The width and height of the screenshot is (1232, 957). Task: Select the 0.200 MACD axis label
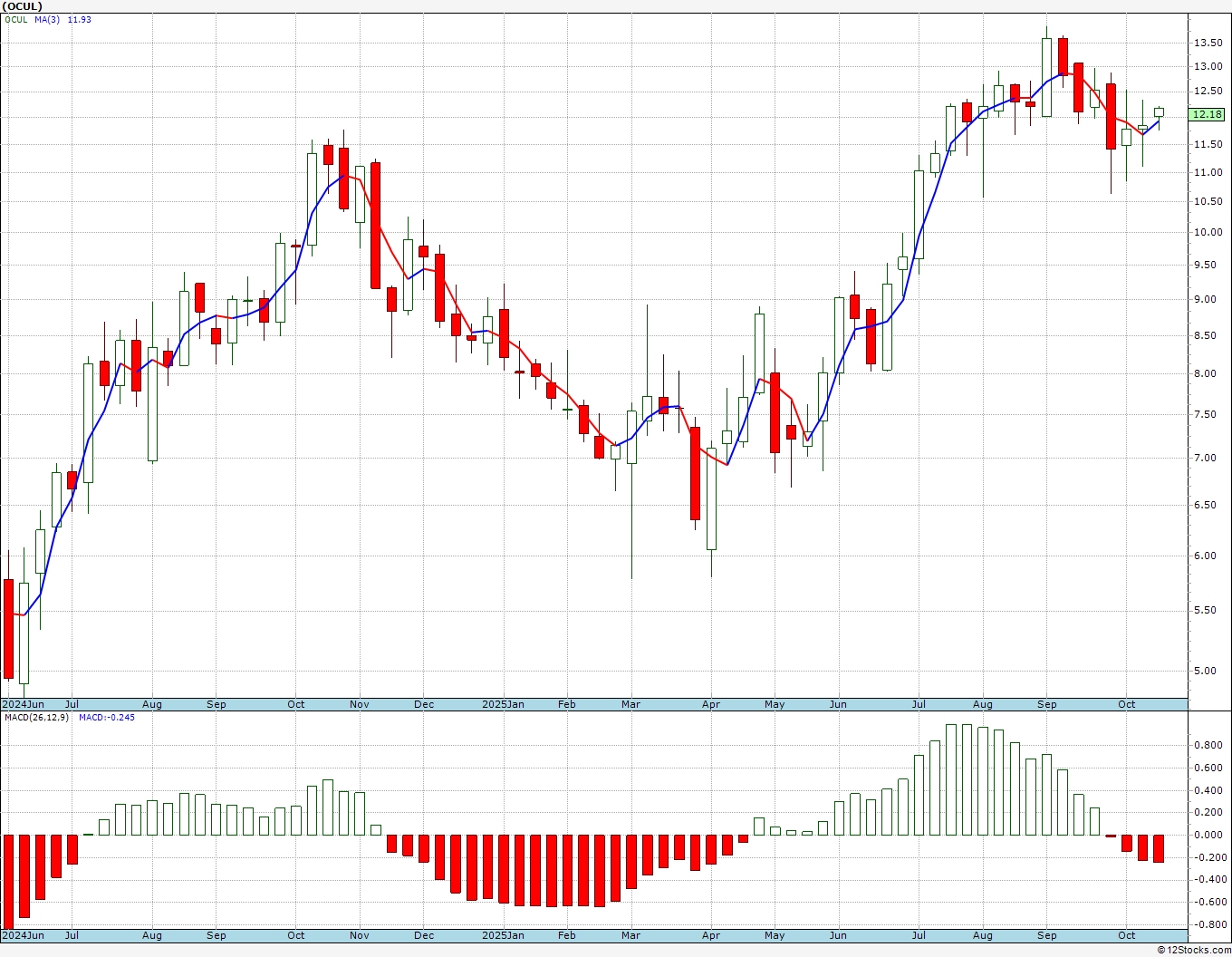pyautogui.click(x=1210, y=812)
